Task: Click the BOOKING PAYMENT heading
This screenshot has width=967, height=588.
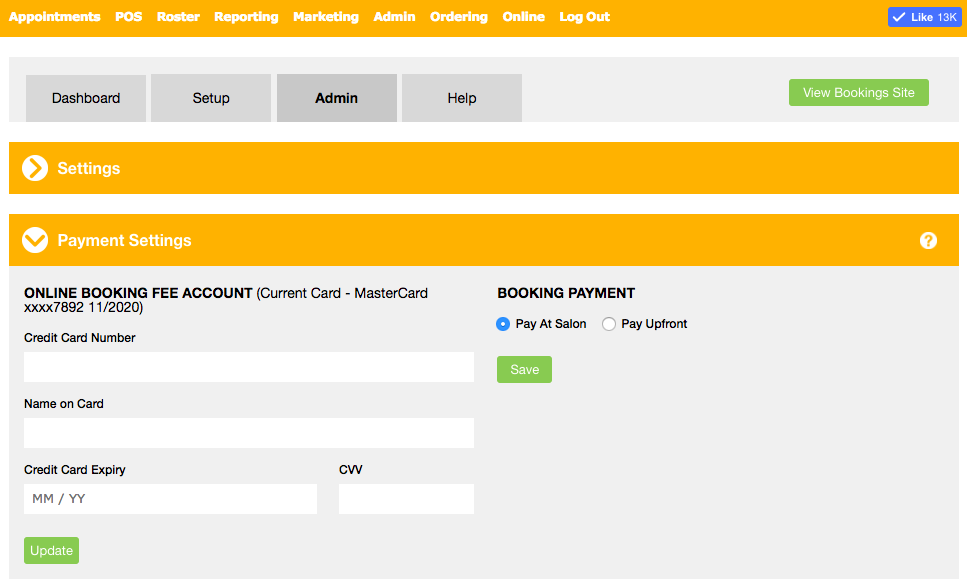Action: point(566,293)
